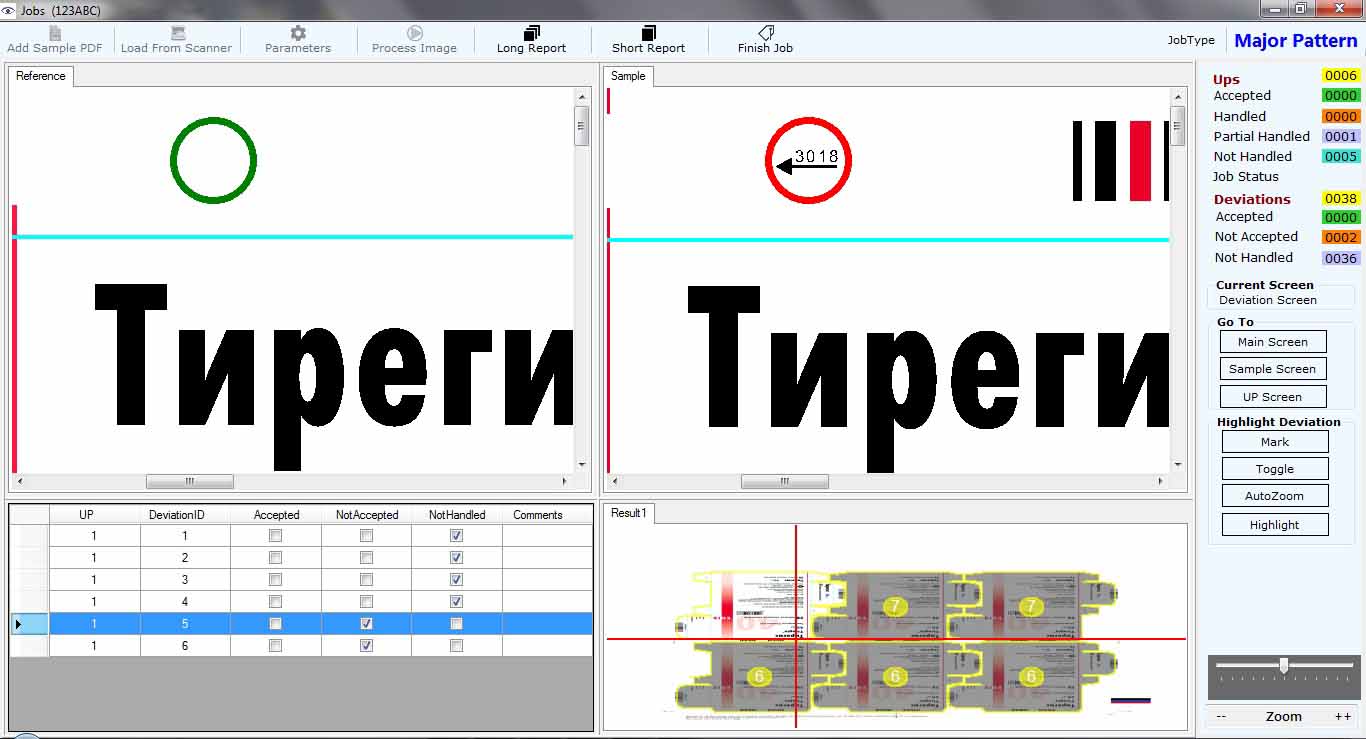Image resolution: width=1366 pixels, height=739 pixels.
Task: Open Parameters gear icon
Action: coord(298,33)
